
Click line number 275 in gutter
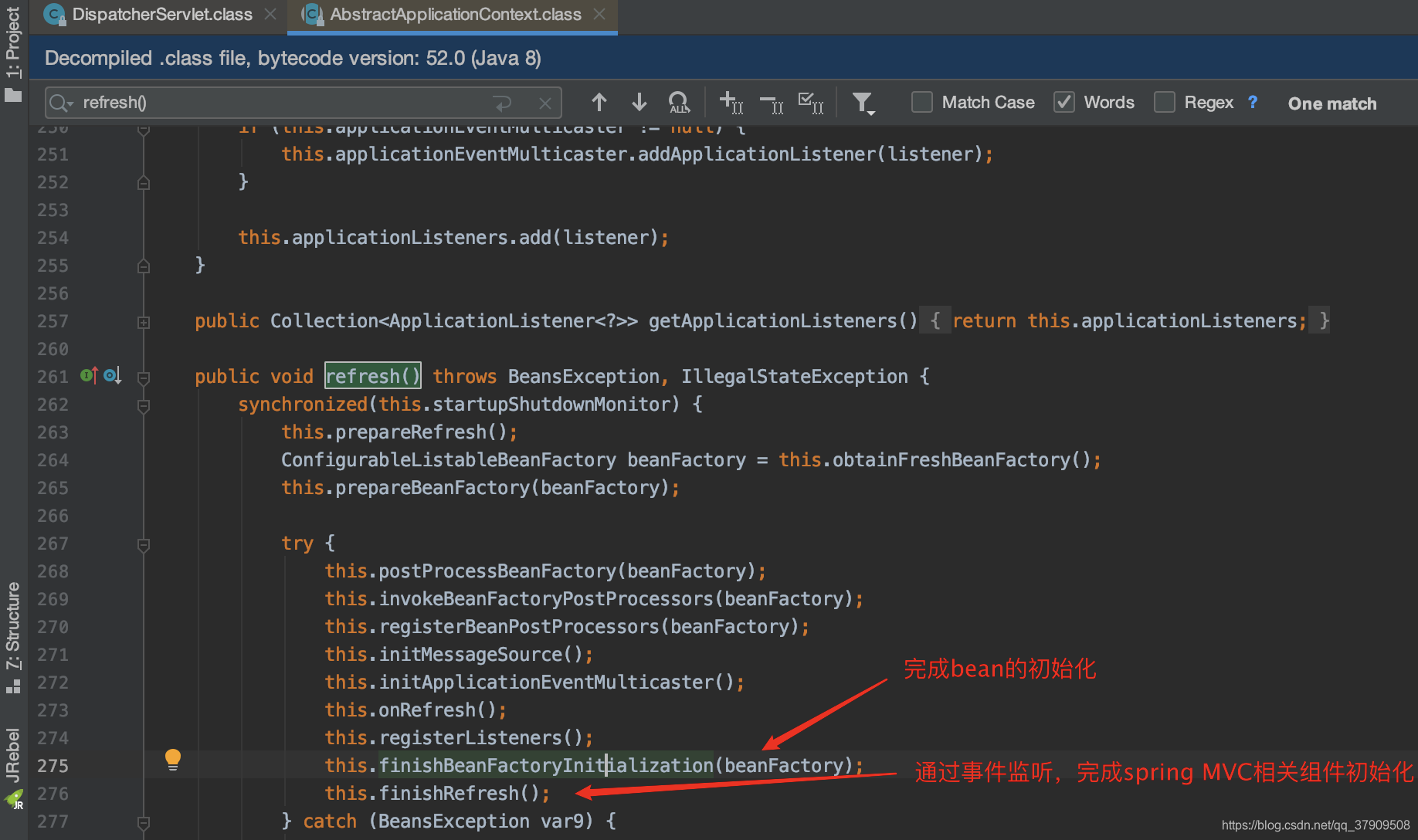[53, 766]
